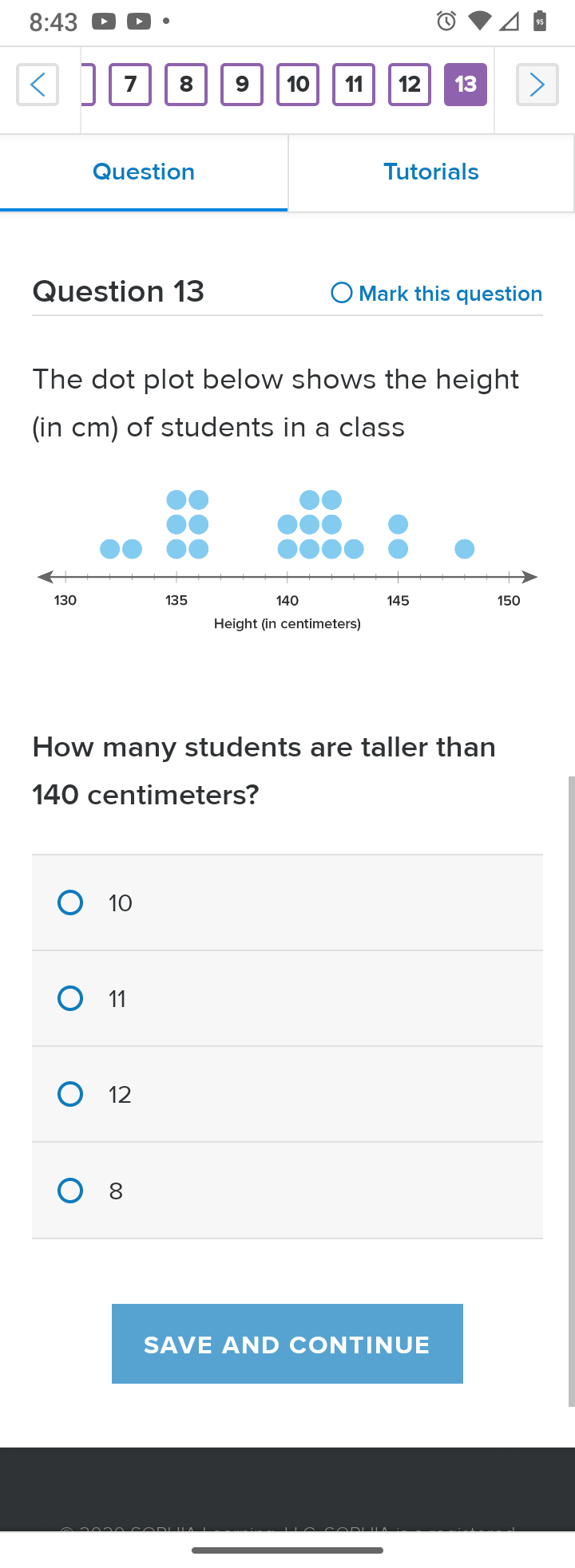Jump to question 7
The width and height of the screenshot is (575, 1568).
click(130, 85)
